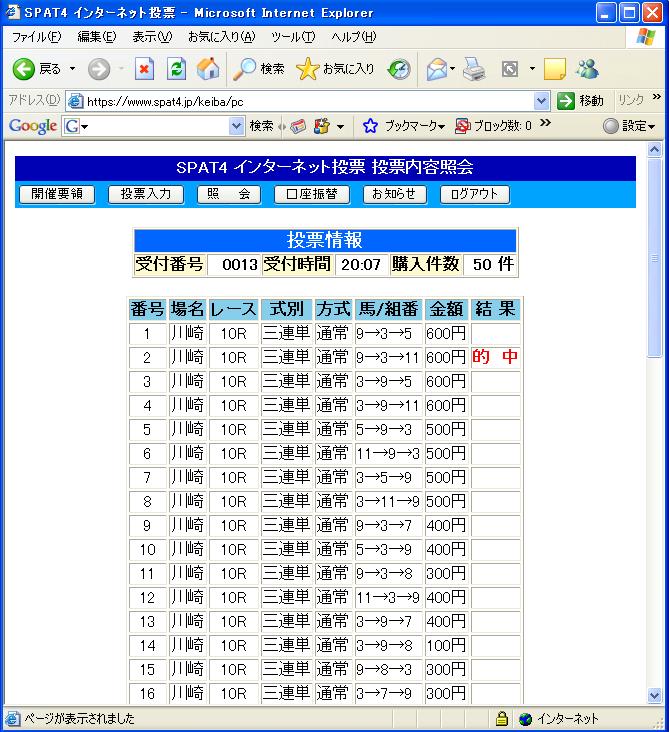669x732 pixels.
Task: Expand the Google toolbar overflow chevron
Action: (x=545, y=123)
